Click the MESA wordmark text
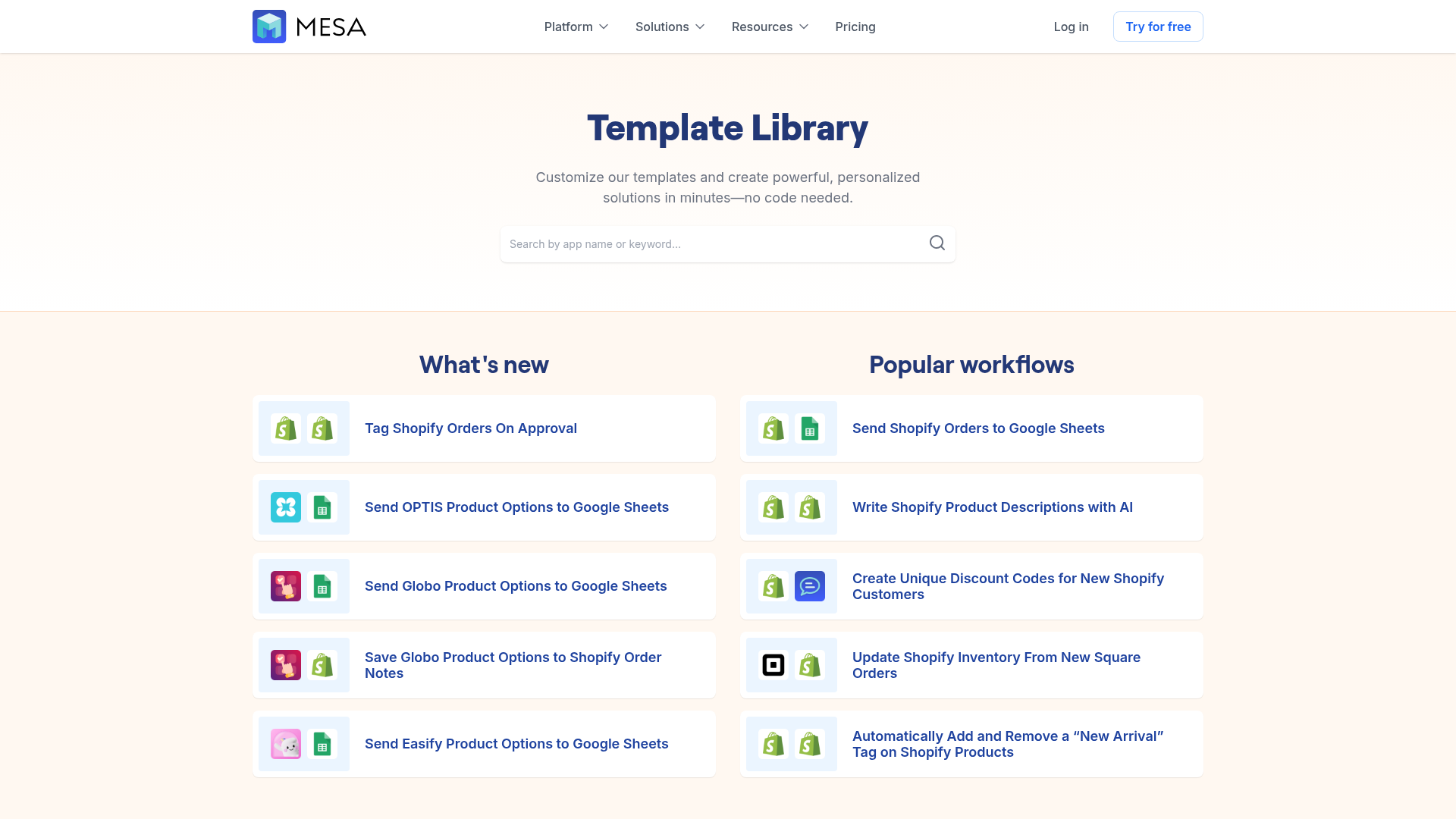Viewport: 1456px width, 819px height. 331,27
